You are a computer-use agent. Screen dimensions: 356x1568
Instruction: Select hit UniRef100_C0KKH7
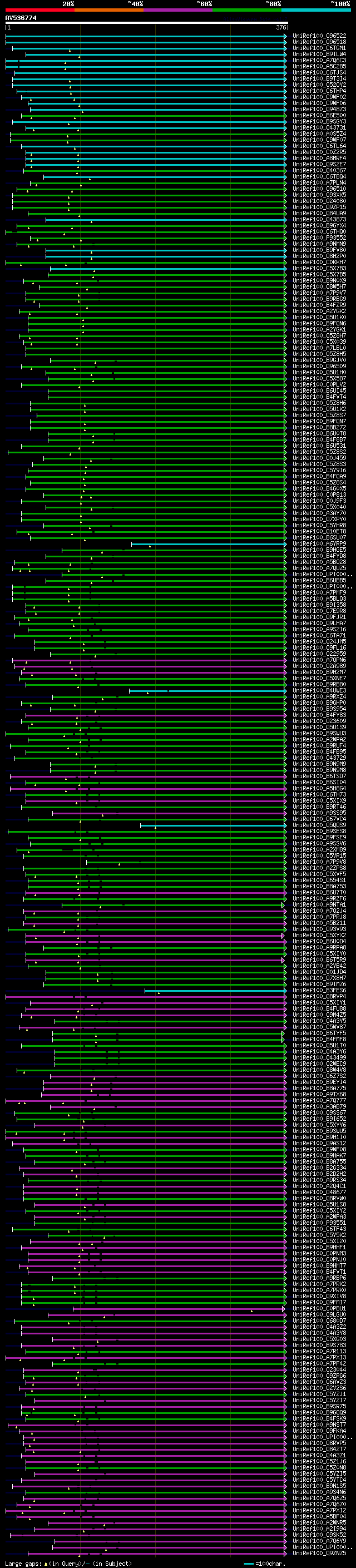click(x=319, y=263)
